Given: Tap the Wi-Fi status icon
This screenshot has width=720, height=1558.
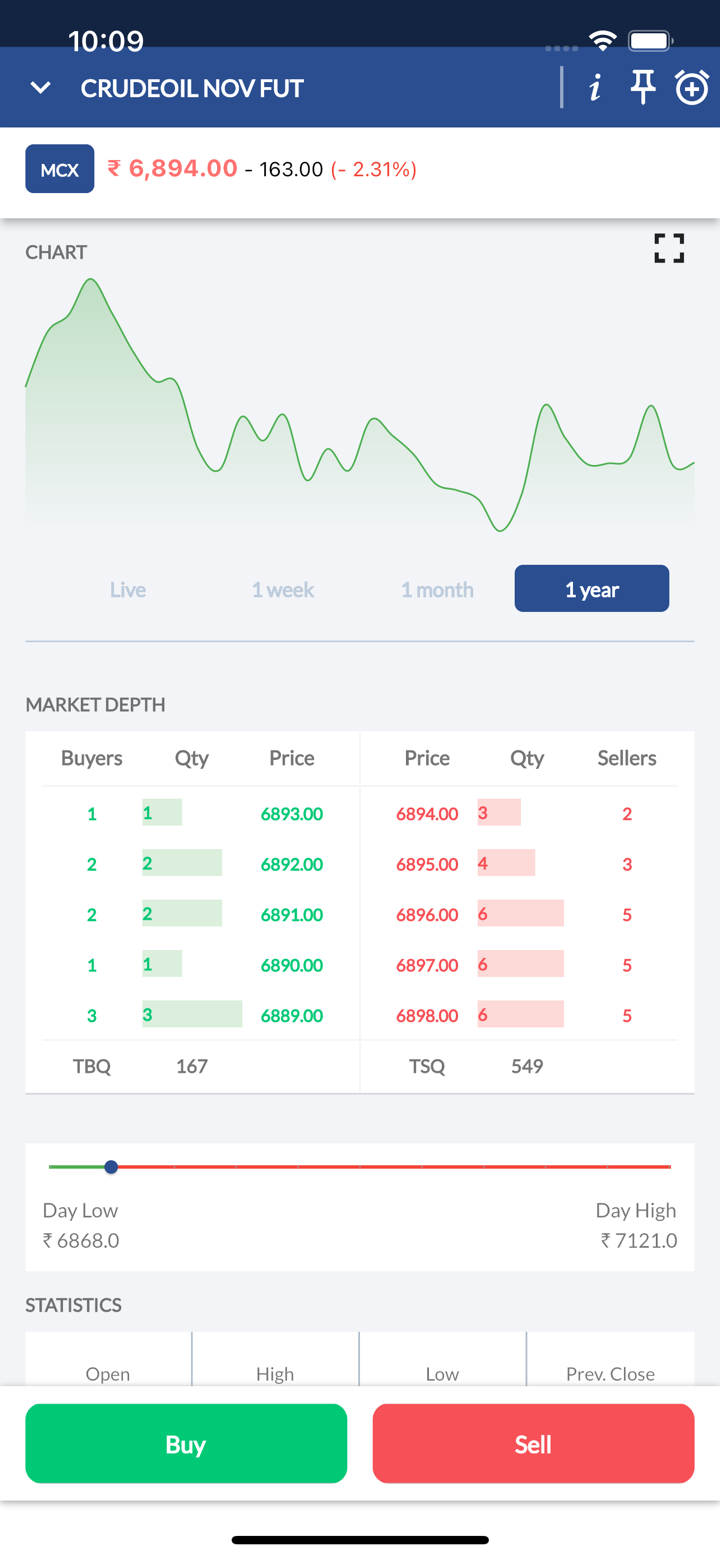Looking at the screenshot, I should tap(602, 41).
